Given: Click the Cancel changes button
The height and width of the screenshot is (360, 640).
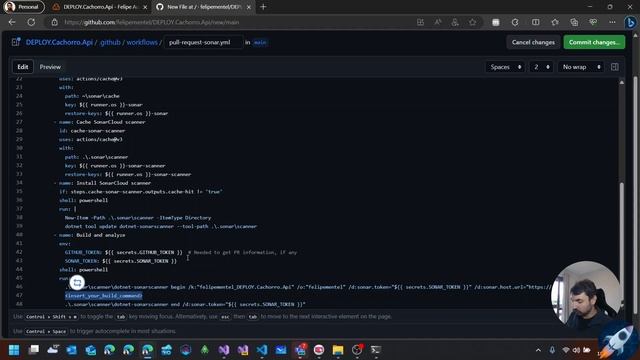Looking at the screenshot, I should click(x=533, y=42).
